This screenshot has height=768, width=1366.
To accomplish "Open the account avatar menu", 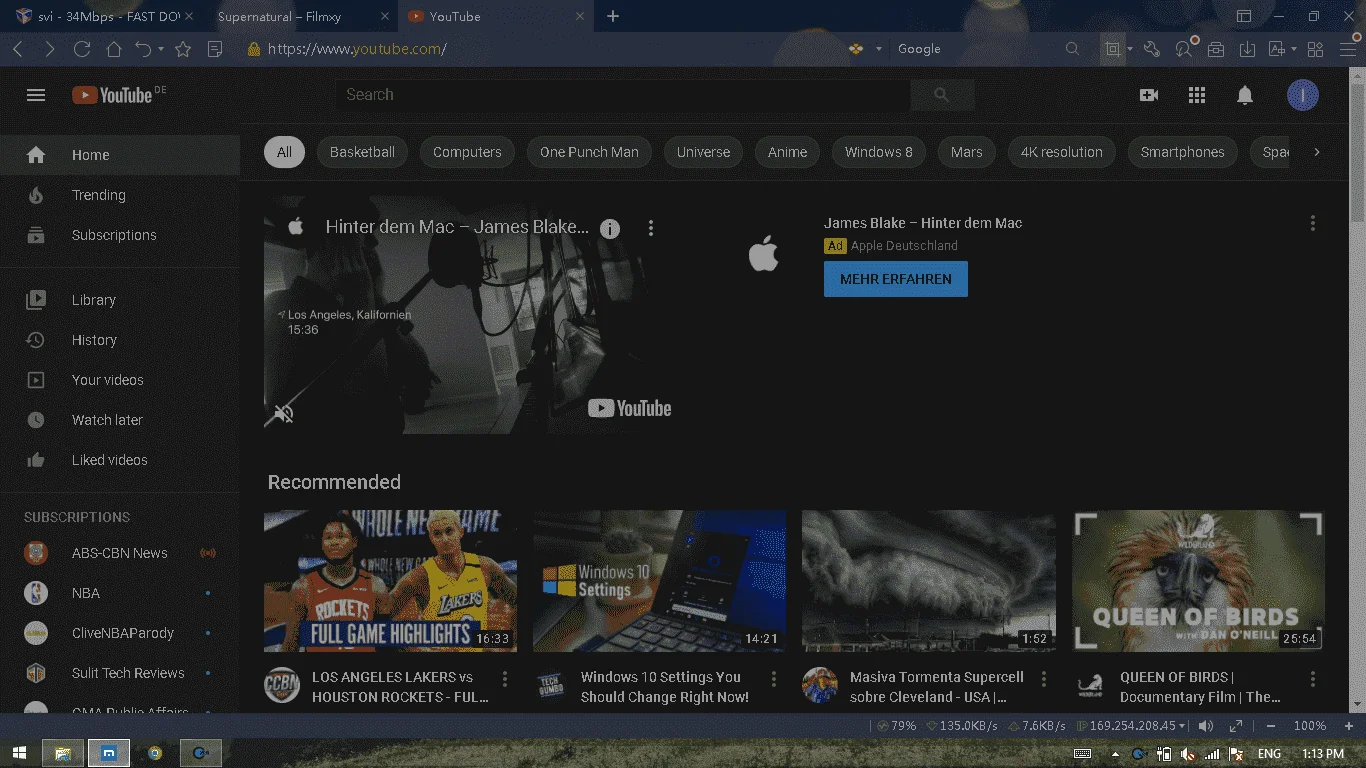I will click(1303, 95).
